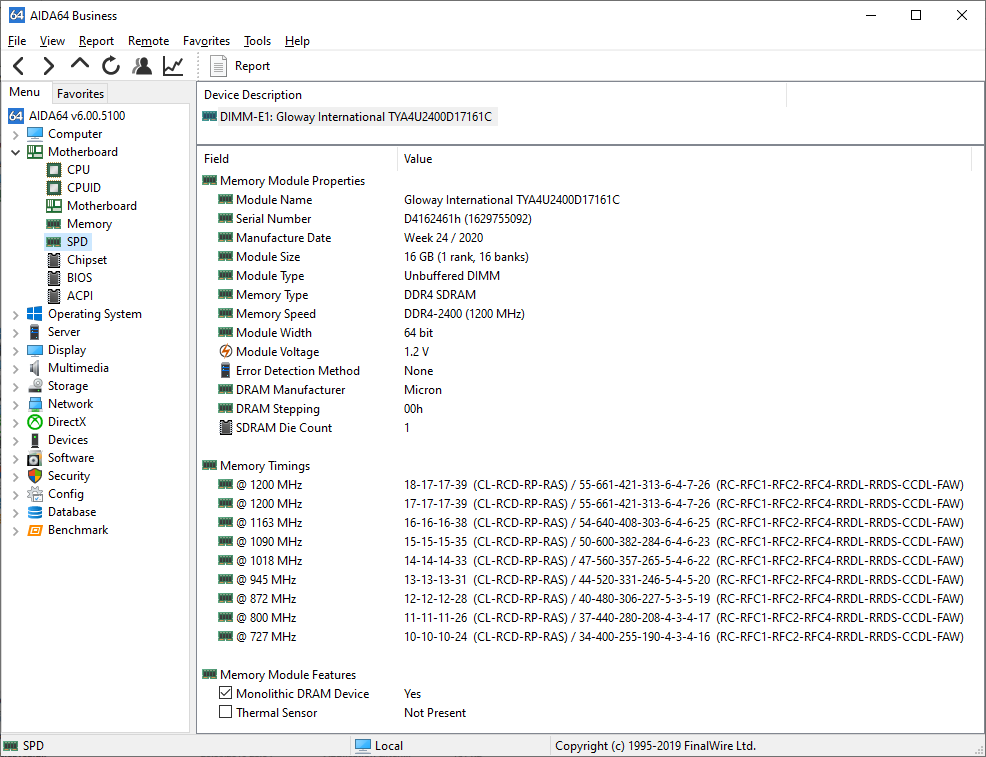The image size is (986, 757).
Task: Select the Error Detection Method row
Action: [325, 371]
